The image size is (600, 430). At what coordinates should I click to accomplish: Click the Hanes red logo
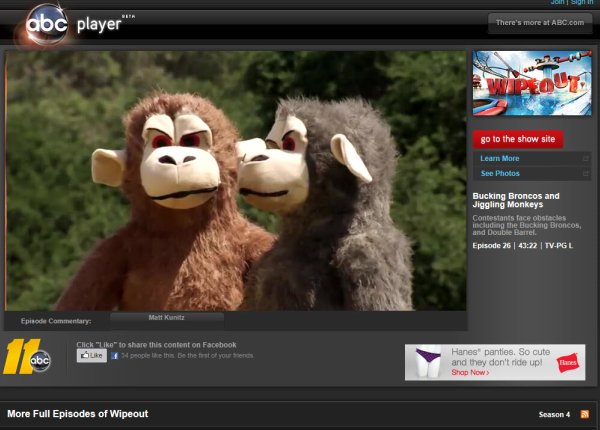point(568,362)
